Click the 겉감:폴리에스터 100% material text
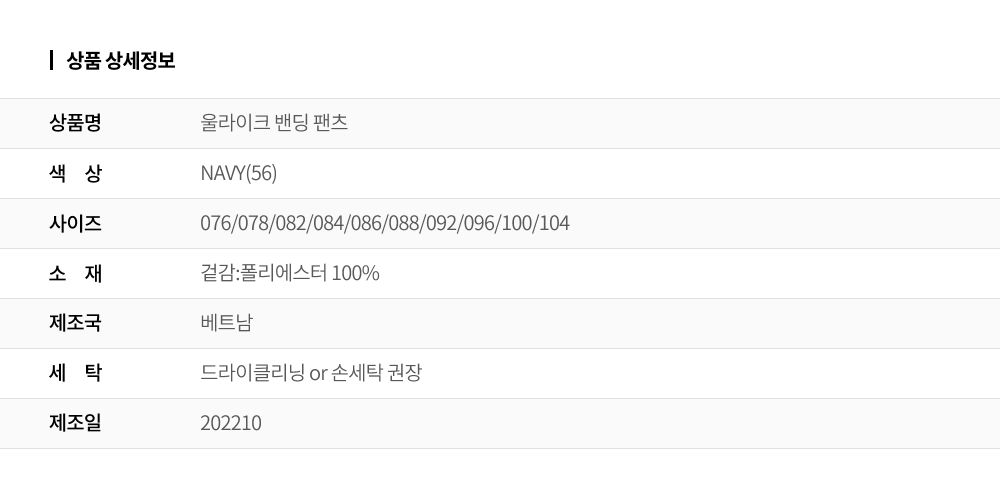 (x=290, y=273)
